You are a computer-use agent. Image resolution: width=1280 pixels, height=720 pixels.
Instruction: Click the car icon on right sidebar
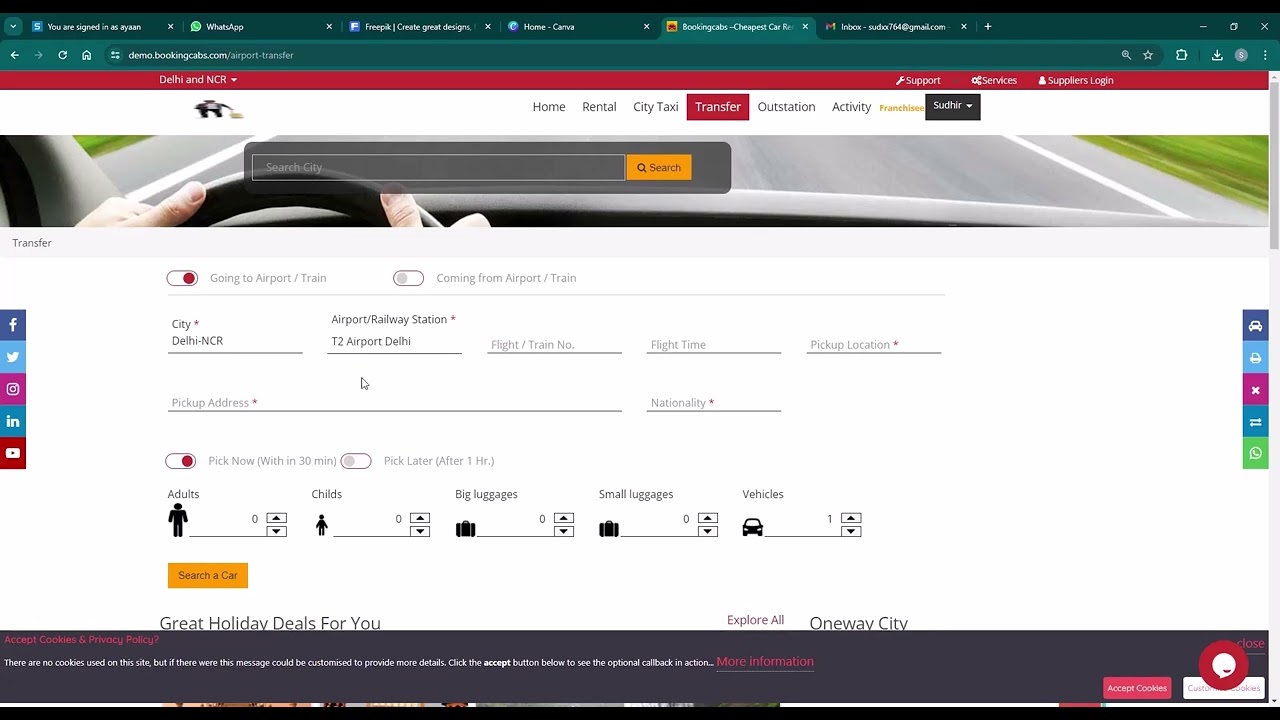(1255, 326)
